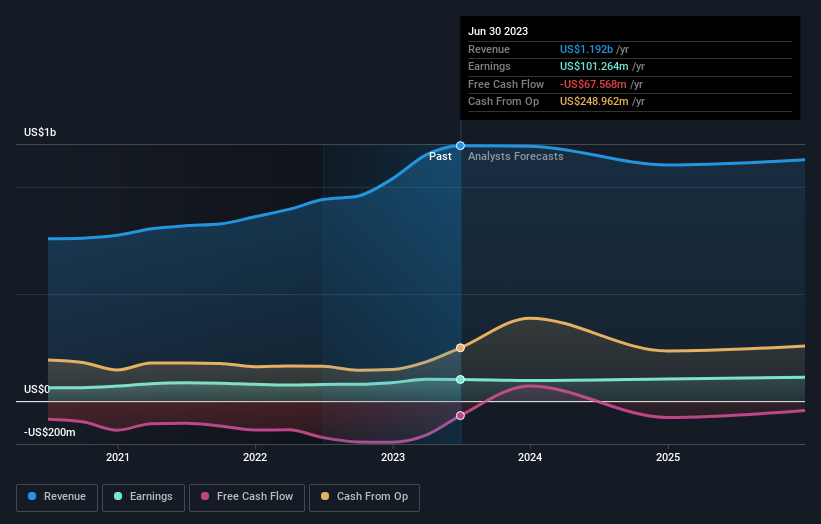Image resolution: width=821 pixels, height=524 pixels.
Task: Click the blue Revenue legend dot
Action: (x=32, y=496)
